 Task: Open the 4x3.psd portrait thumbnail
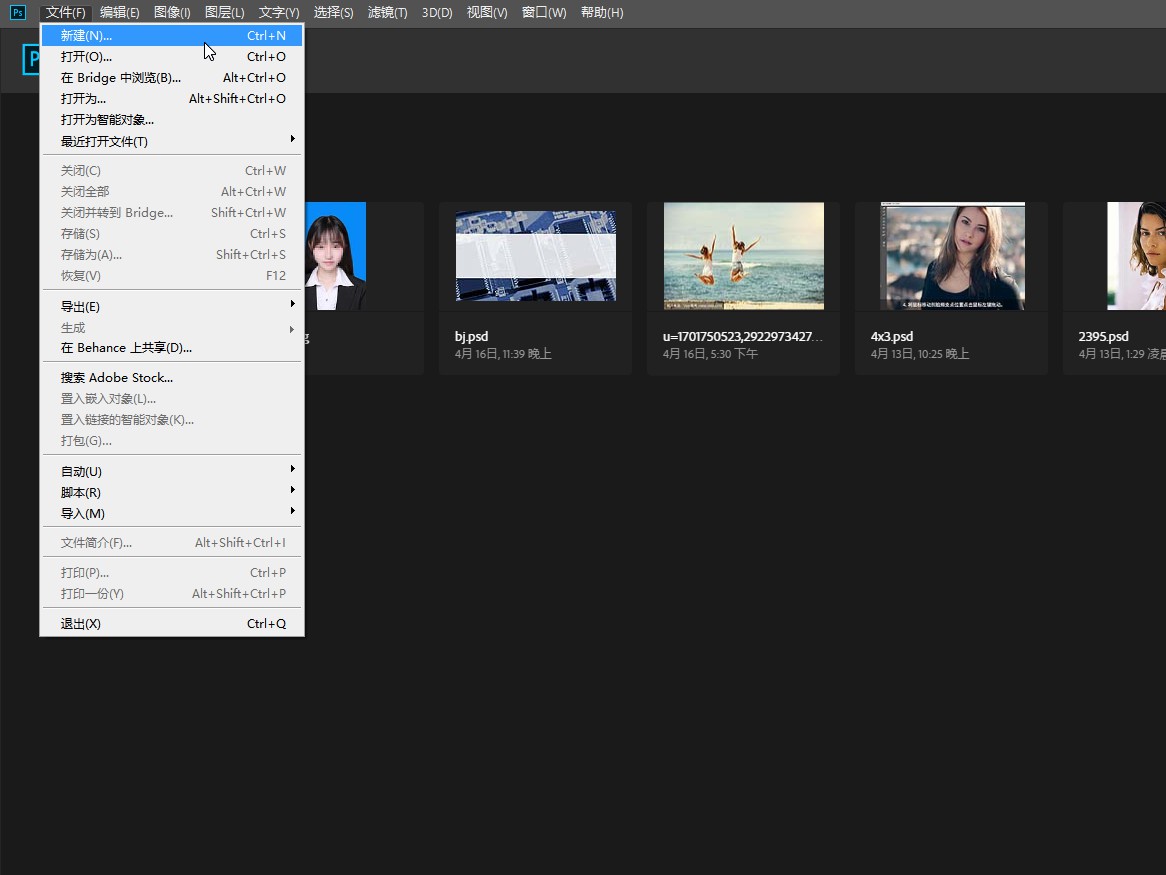[x=953, y=256]
